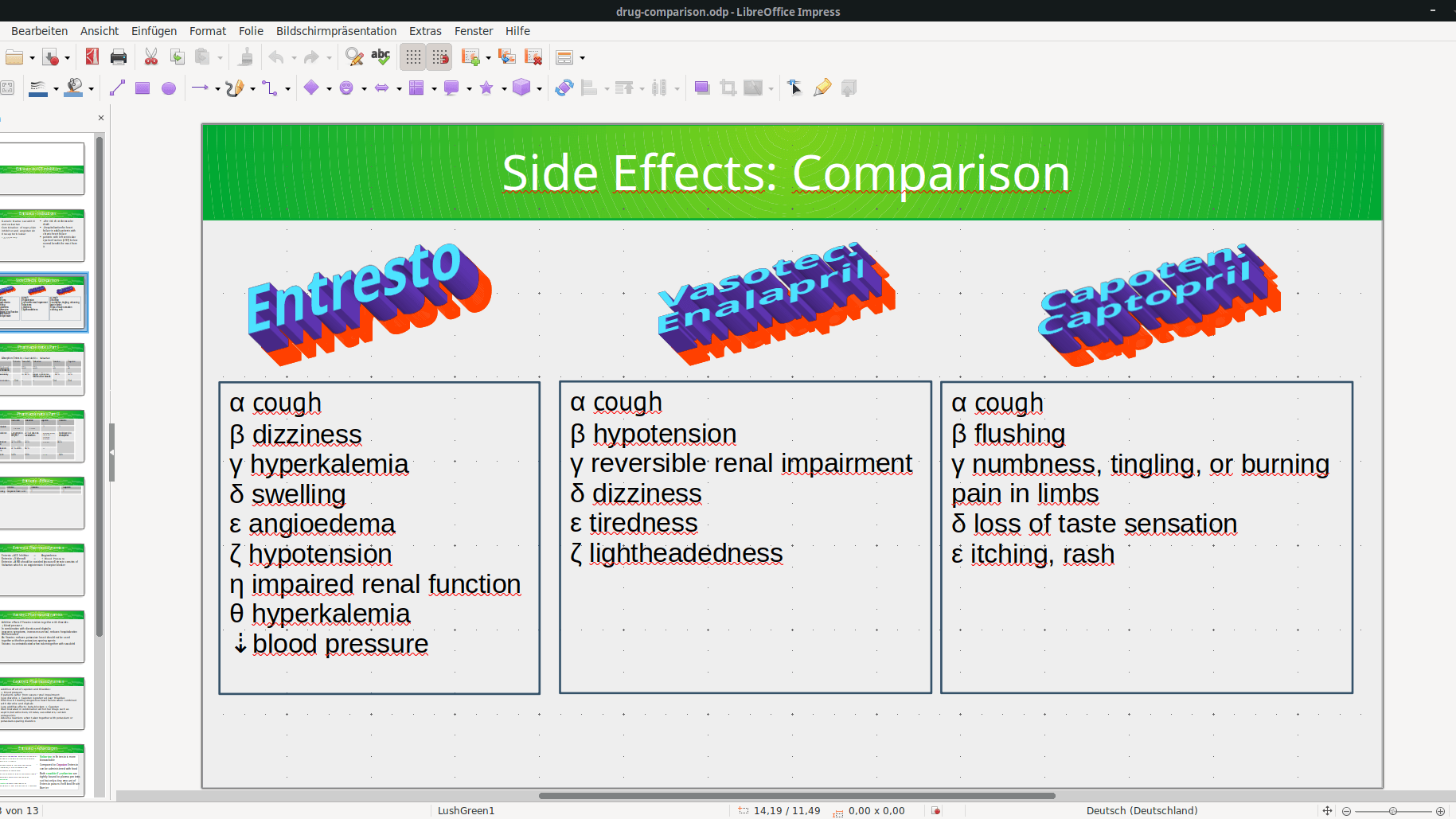
Task: Open the Ansicht menu
Action: tap(100, 31)
